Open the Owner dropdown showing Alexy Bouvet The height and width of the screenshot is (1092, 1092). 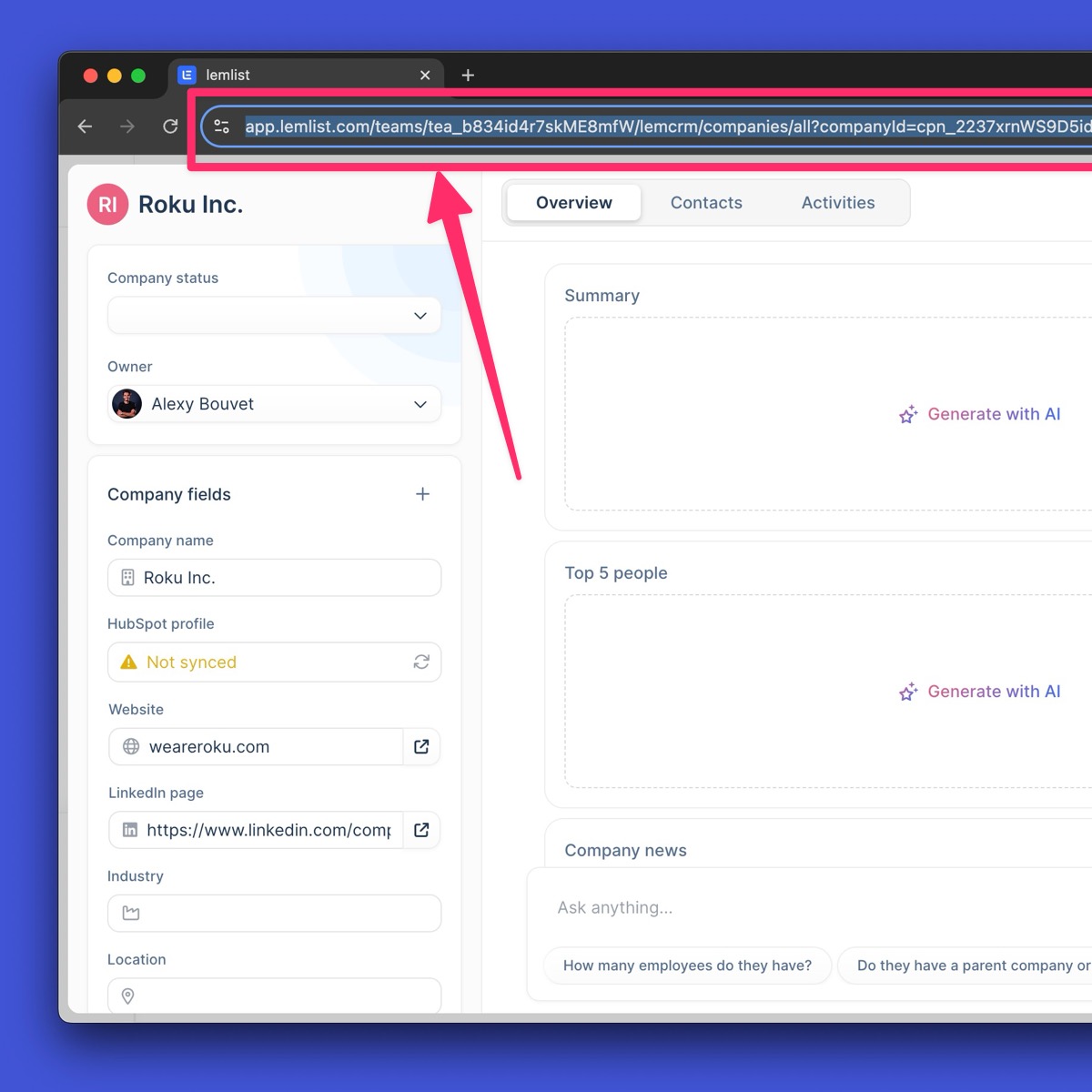click(273, 404)
